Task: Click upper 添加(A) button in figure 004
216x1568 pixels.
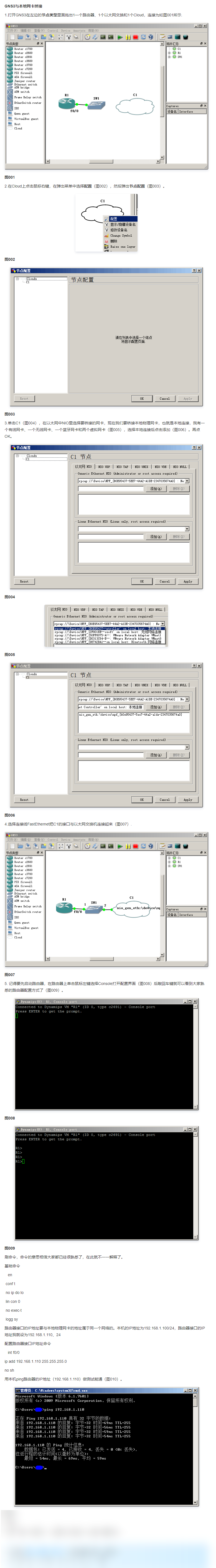Action: (x=156, y=489)
